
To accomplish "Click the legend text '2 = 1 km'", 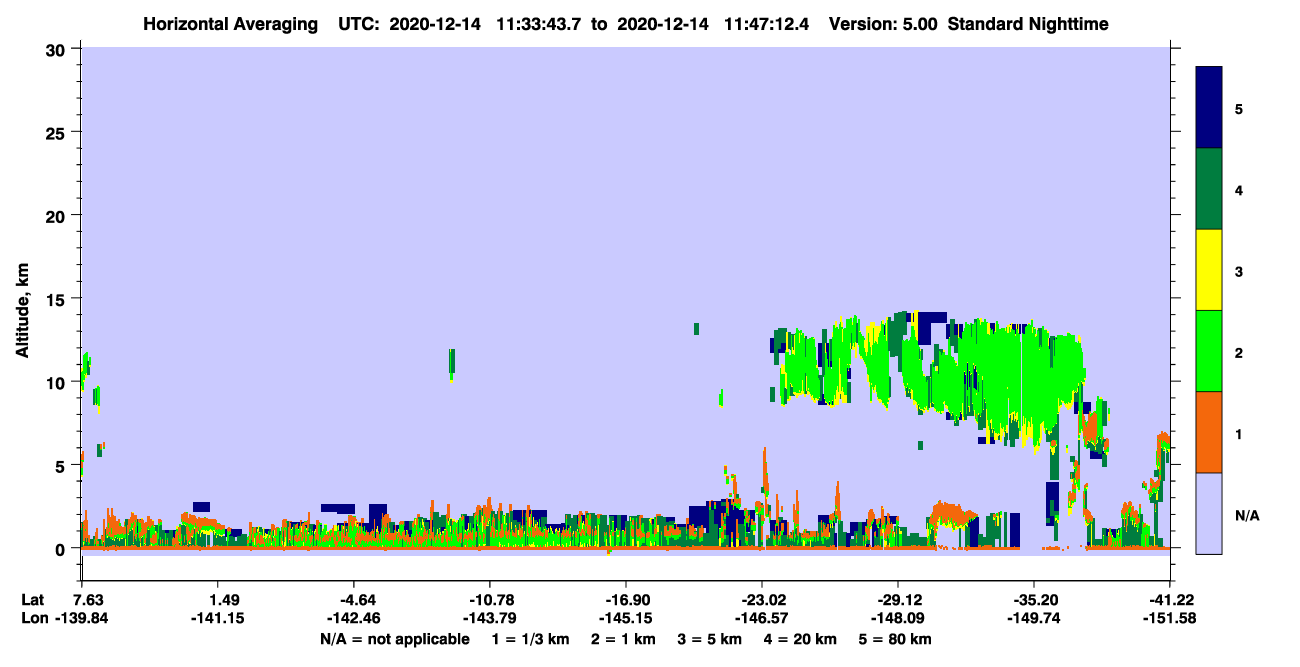I will [623, 639].
